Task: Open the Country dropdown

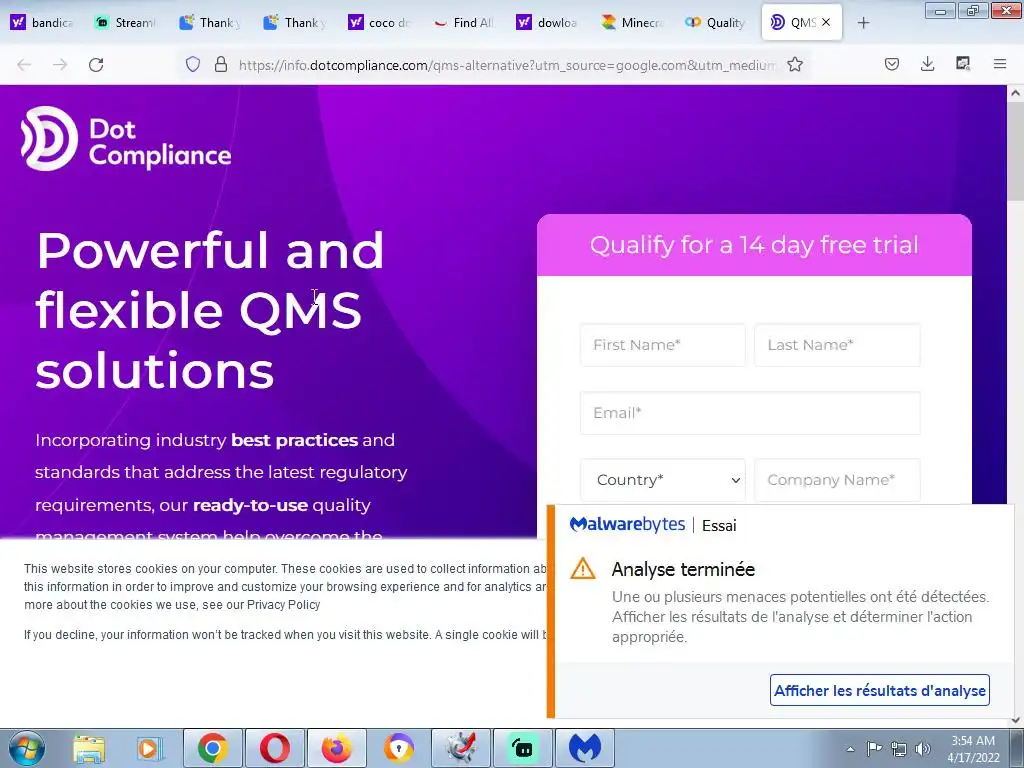Action: (x=662, y=480)
